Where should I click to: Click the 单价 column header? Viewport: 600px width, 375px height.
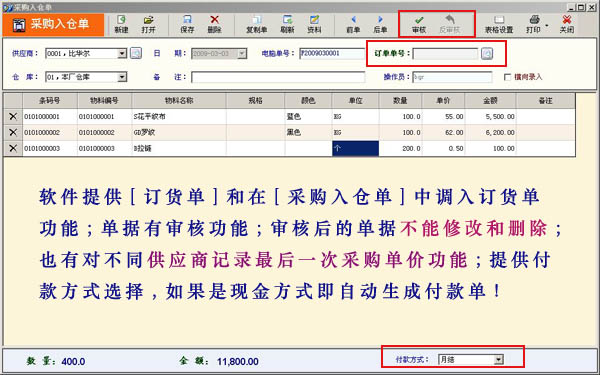[443, 101]
